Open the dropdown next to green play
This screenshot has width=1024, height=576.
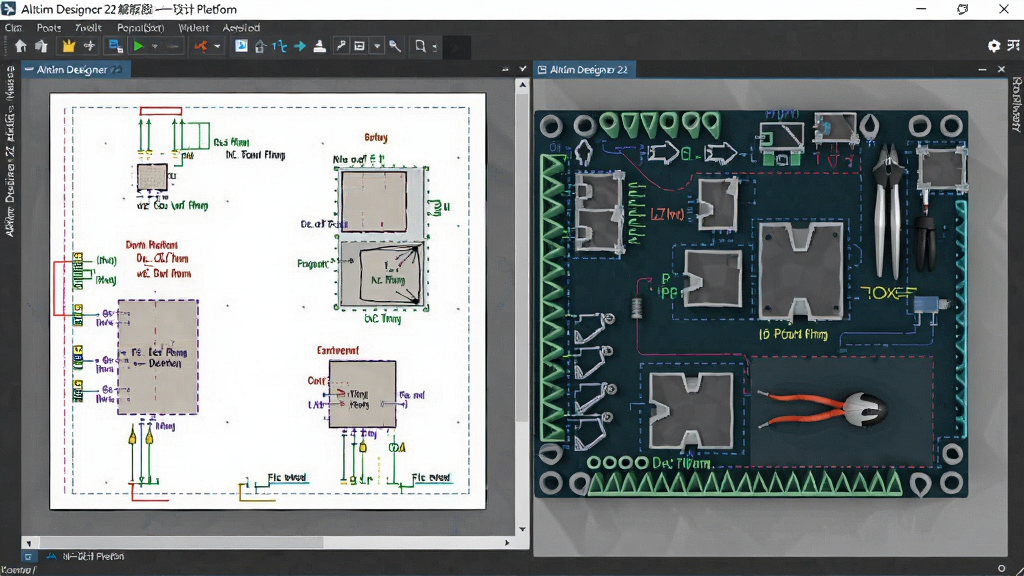155,47
